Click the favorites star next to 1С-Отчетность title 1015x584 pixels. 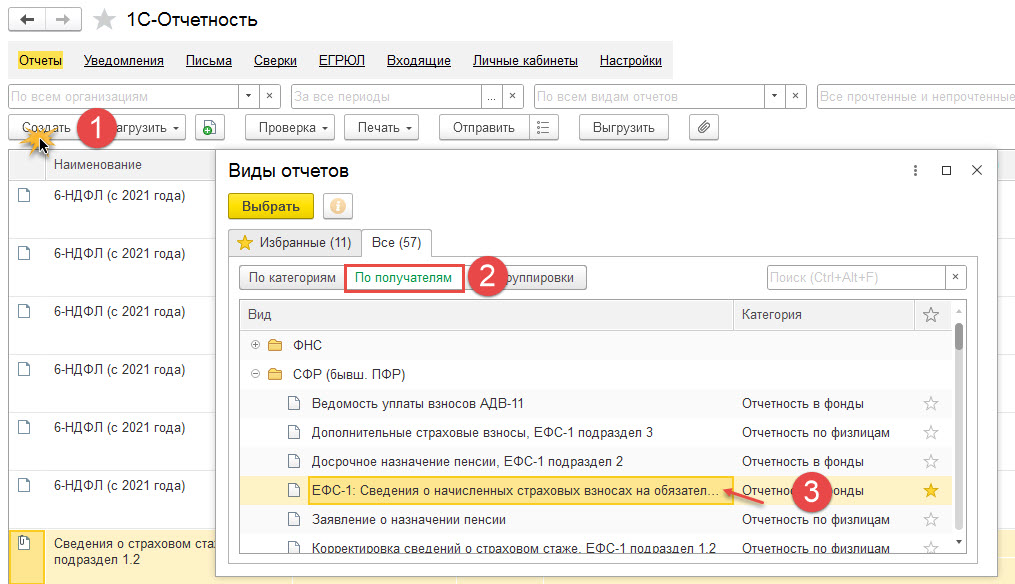pos(103,20)
